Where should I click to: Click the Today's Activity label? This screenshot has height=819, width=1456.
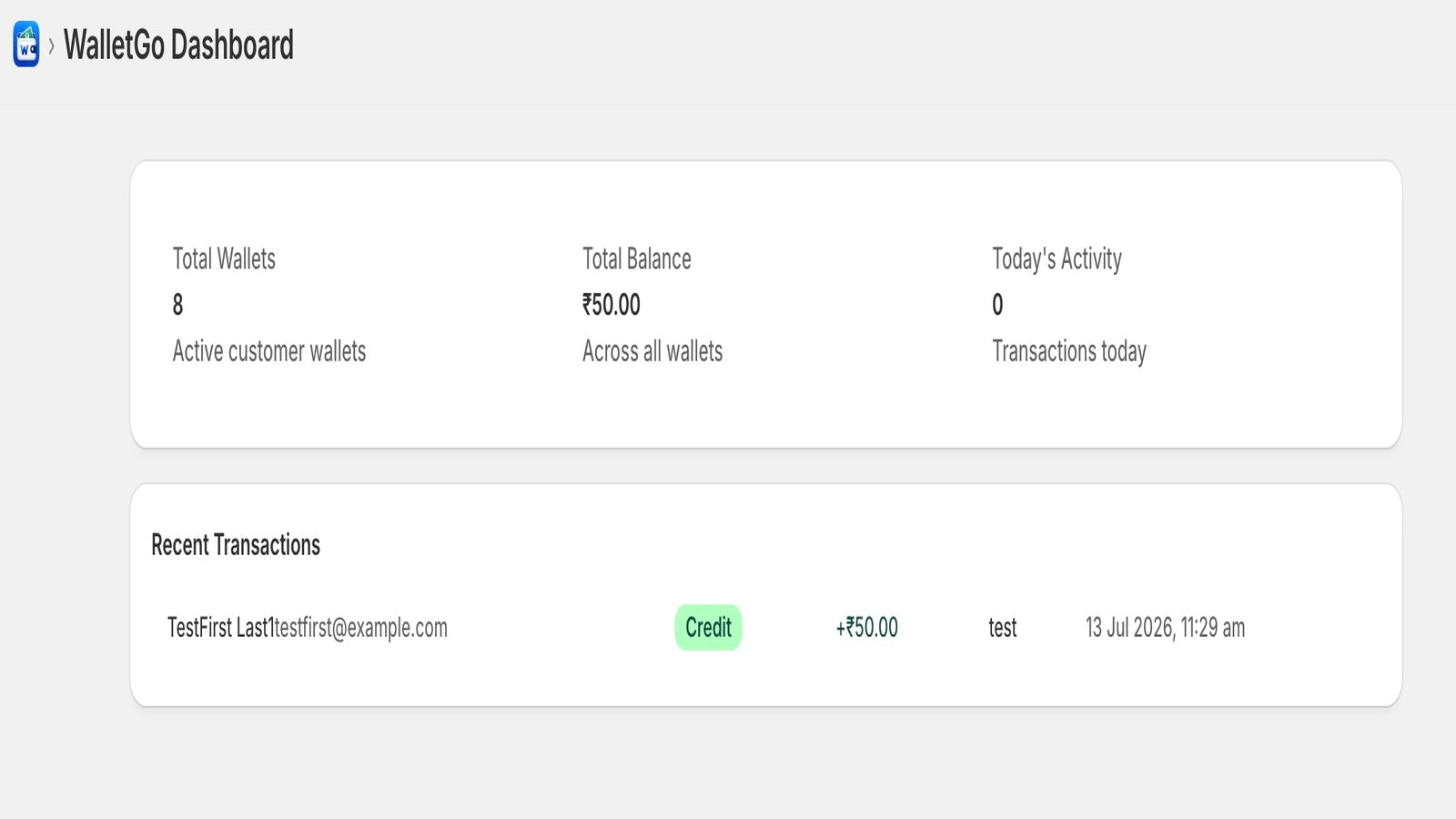click(x=1057, y=259)
